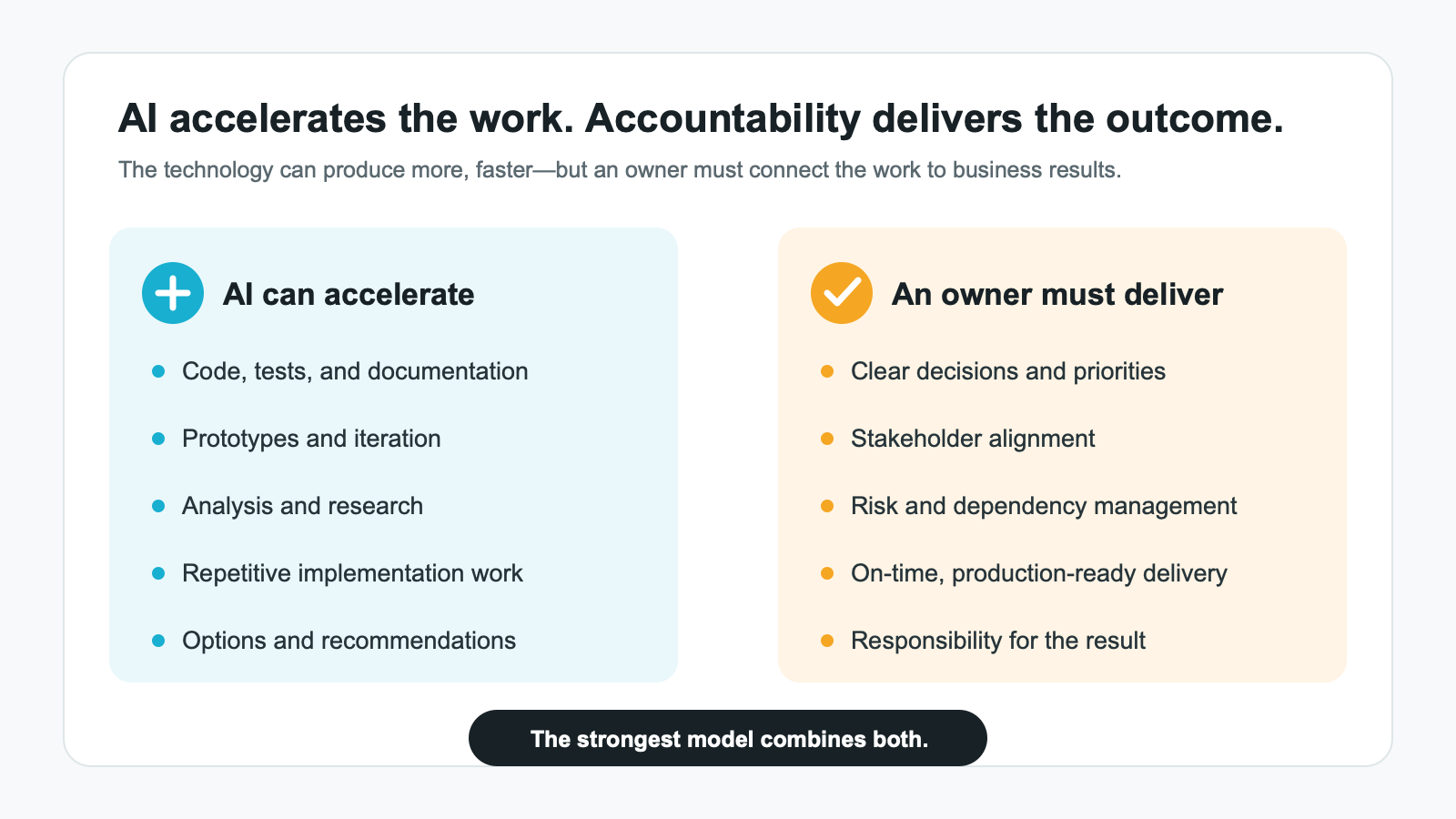Click "Options and recommendations" text
1456x819 pixels.
(x=349, y=641)
